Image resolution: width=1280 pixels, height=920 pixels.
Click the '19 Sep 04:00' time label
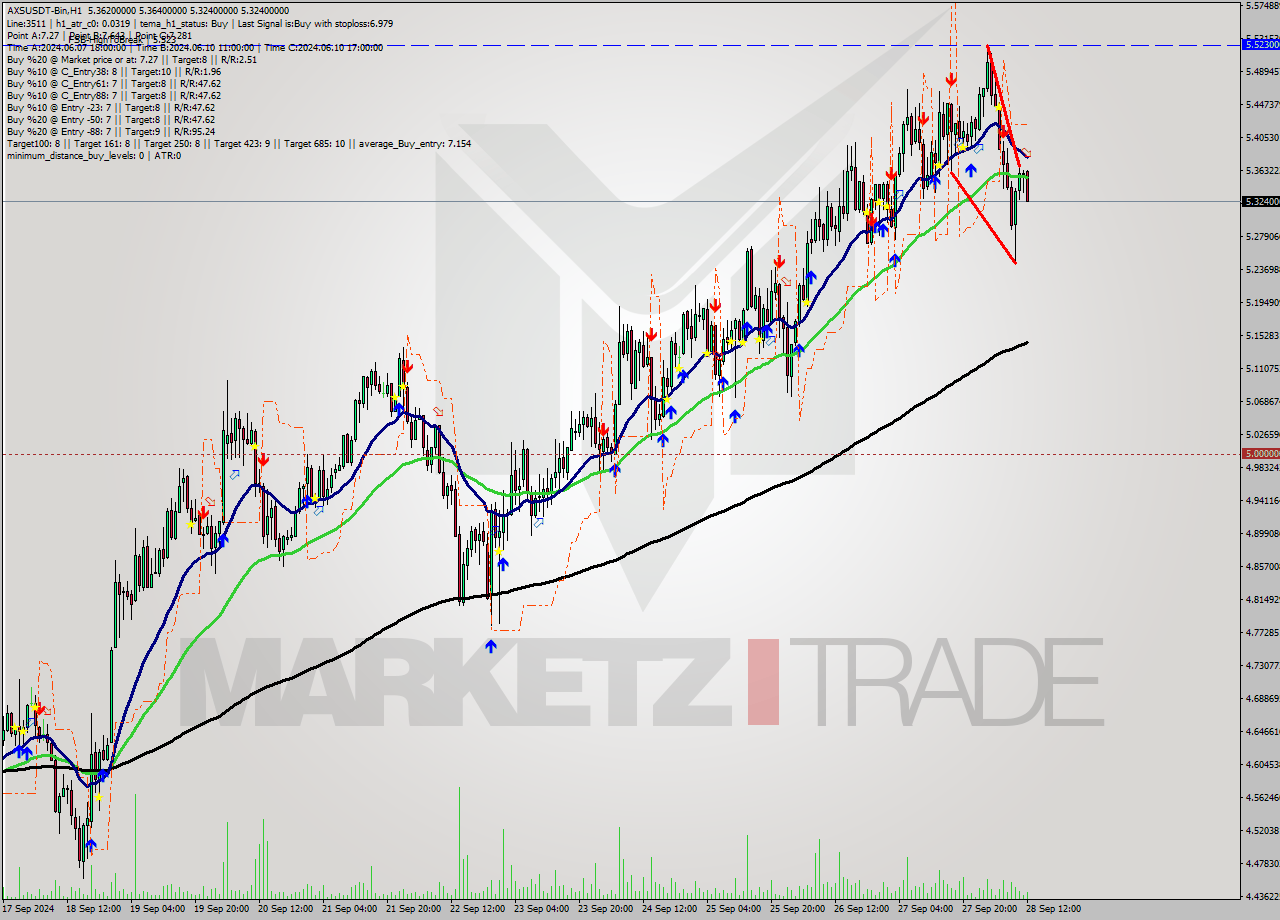coord(158,909)
